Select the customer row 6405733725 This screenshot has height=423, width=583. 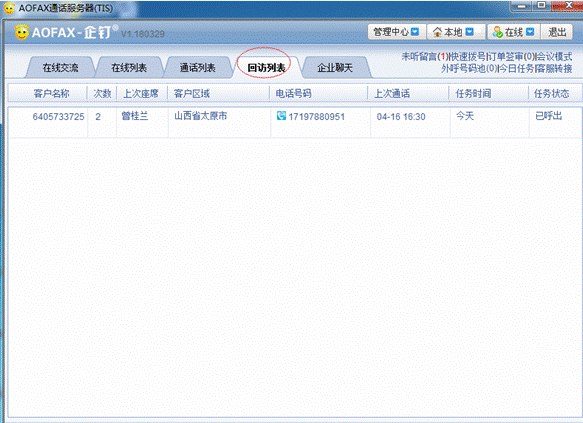click(294, 123)
